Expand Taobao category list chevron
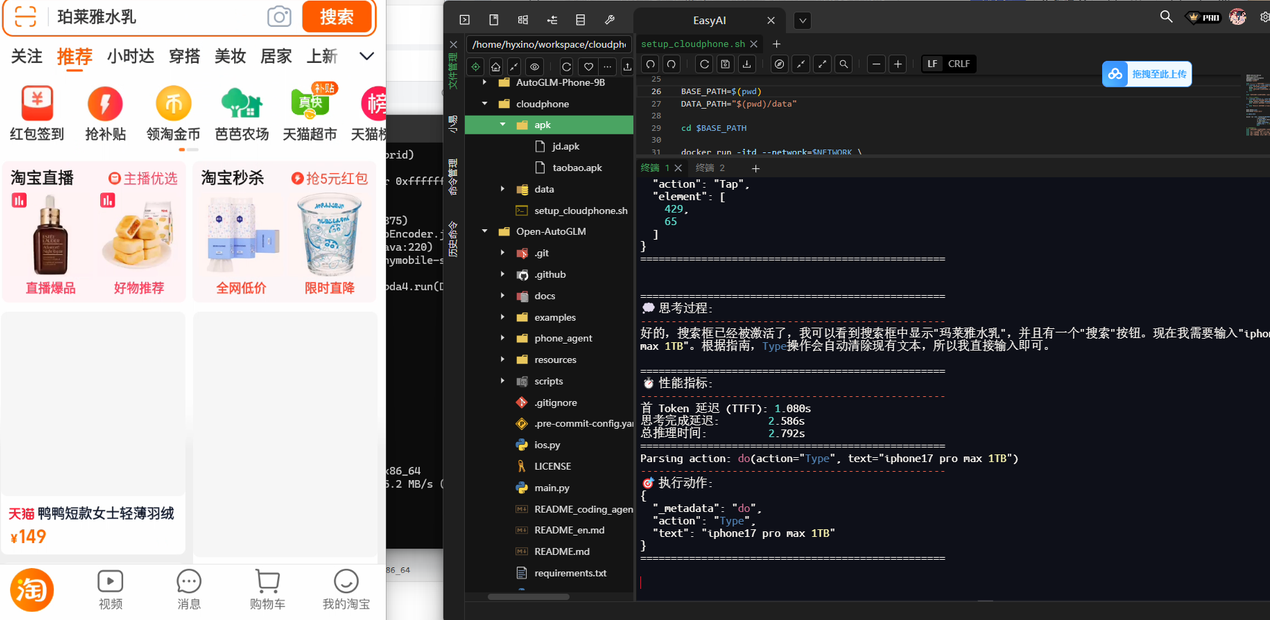This screenshot has height=620, width=1270. 367,56
